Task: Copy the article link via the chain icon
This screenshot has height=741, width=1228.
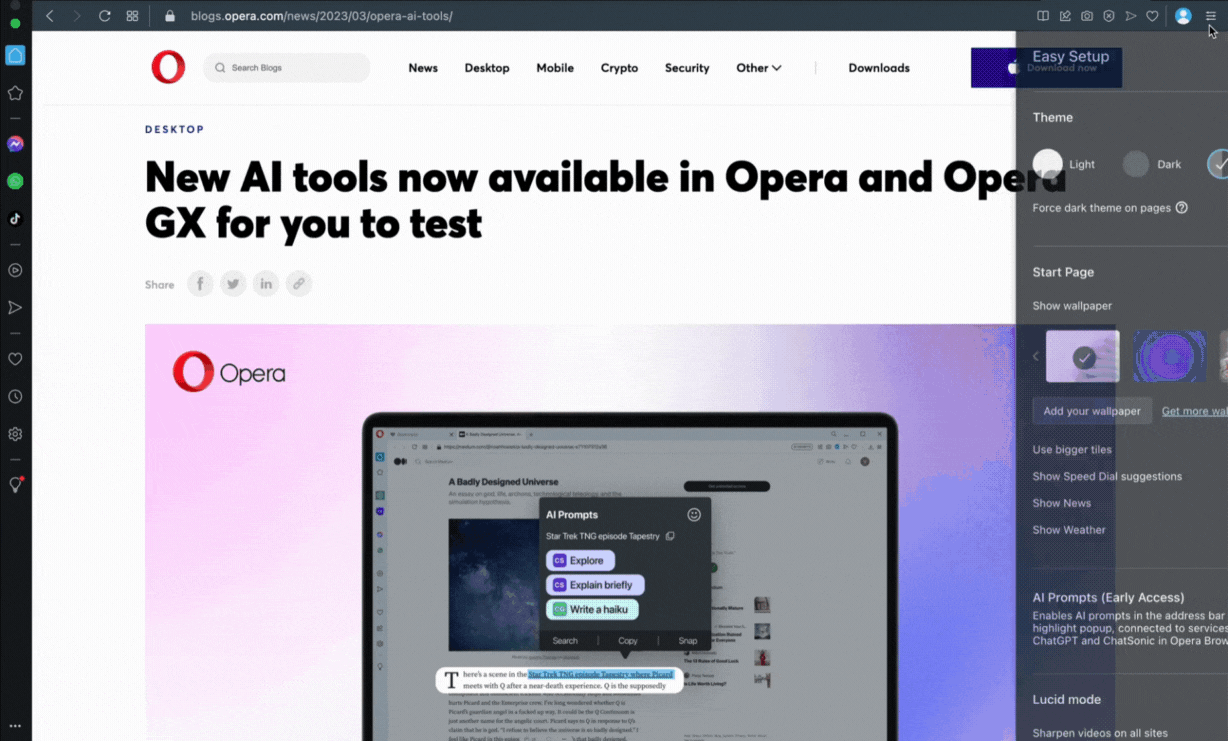Action: (298, 284)
